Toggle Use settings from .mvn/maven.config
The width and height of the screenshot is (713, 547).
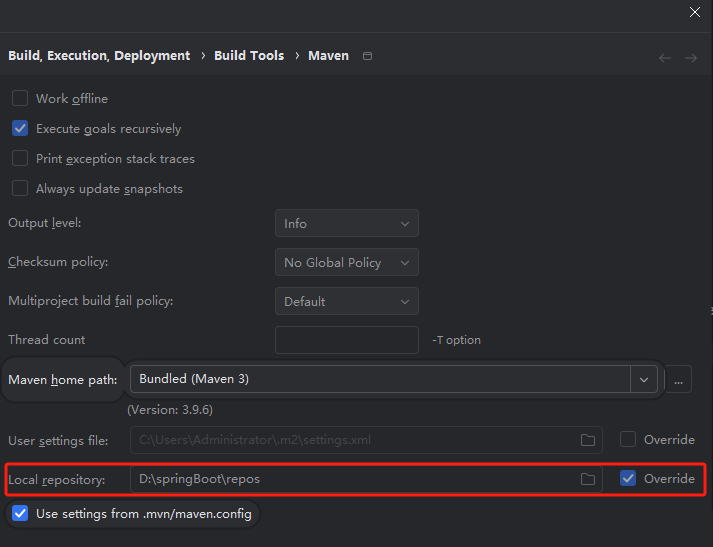(20, 513)
